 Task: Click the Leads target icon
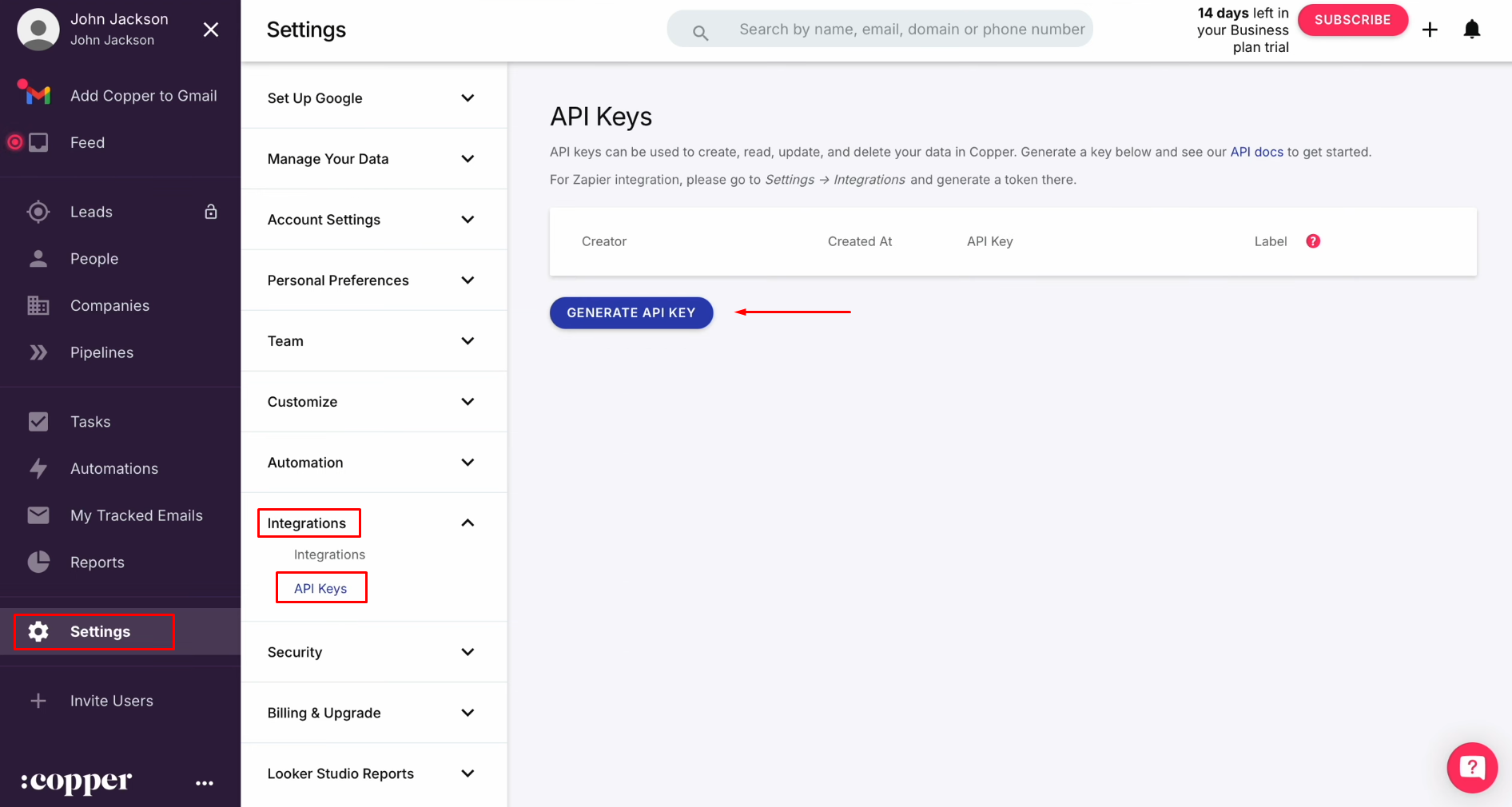38,212
